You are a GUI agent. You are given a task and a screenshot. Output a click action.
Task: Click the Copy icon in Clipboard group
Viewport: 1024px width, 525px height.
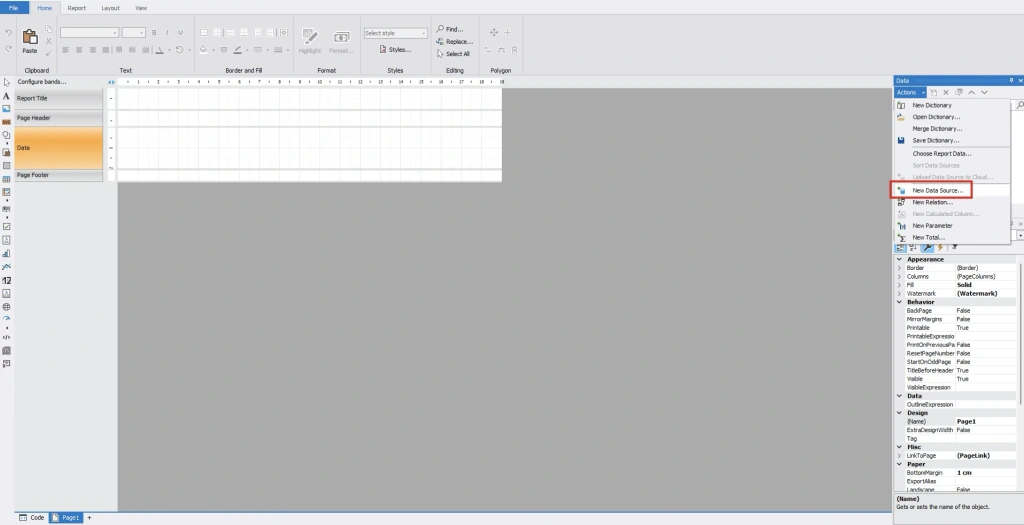click(x=48, y=29)
